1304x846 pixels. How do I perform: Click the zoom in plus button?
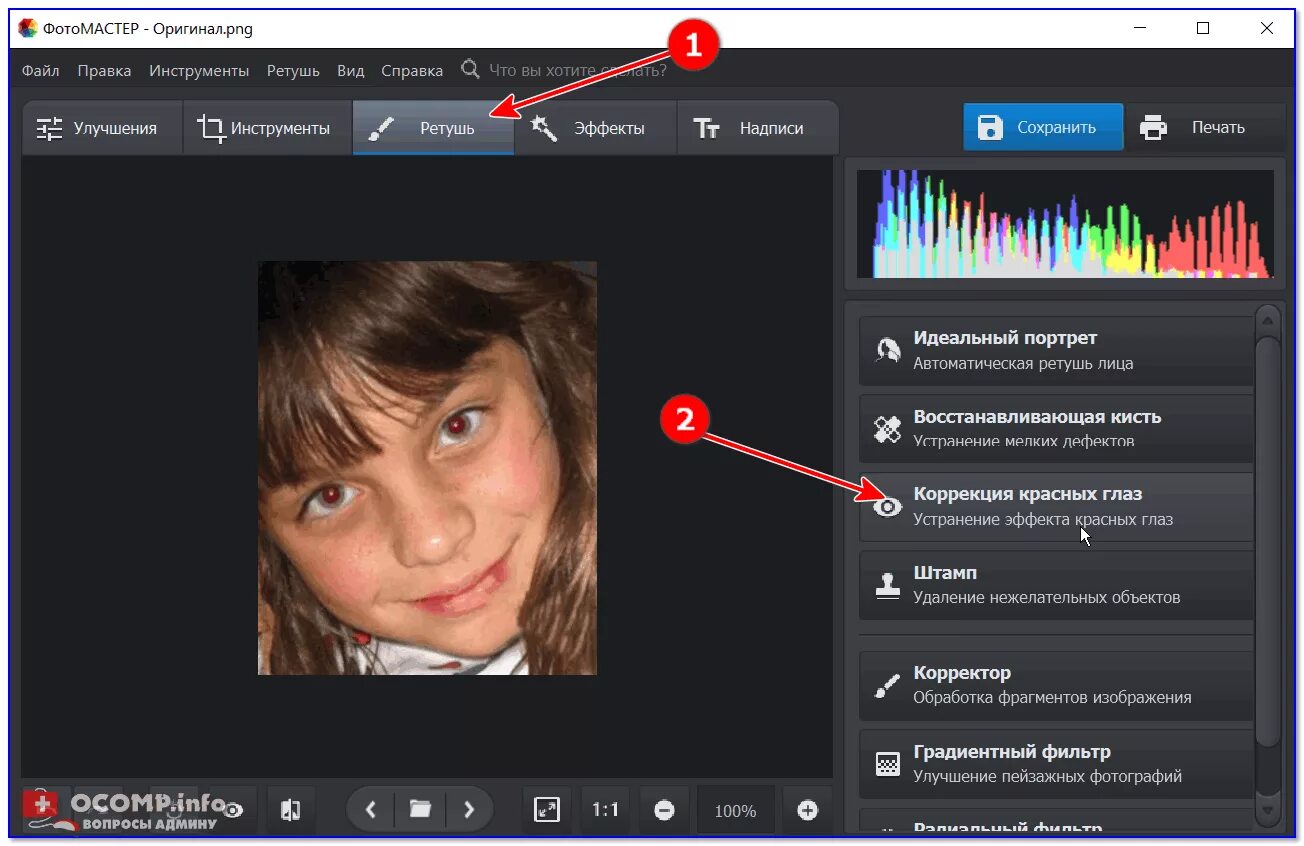(x=808, y=811)
